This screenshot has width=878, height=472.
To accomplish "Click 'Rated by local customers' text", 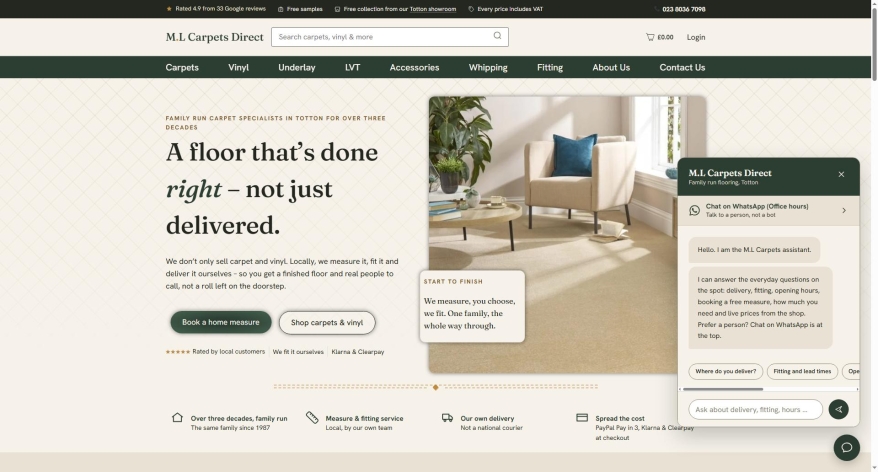I will pos(228,352).
